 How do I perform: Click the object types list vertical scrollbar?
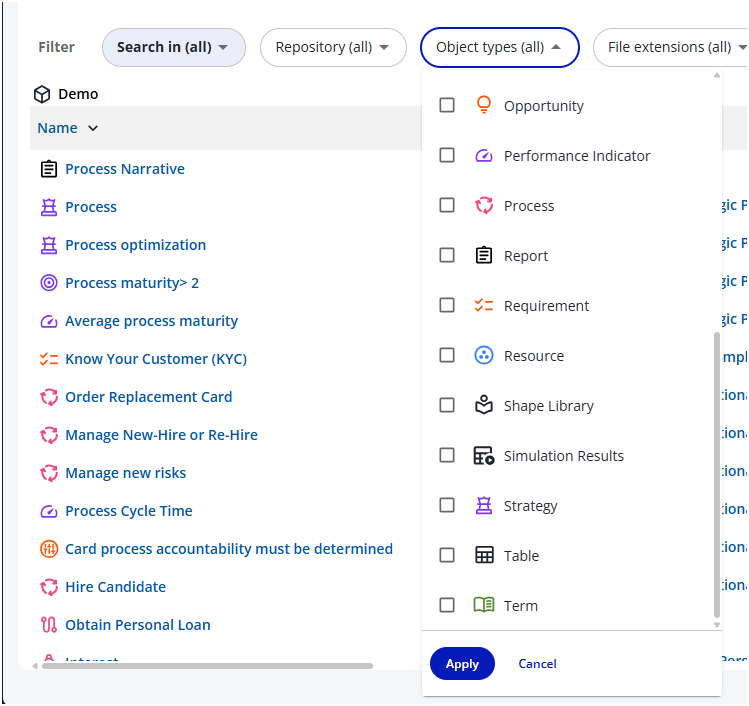point(716,475)
